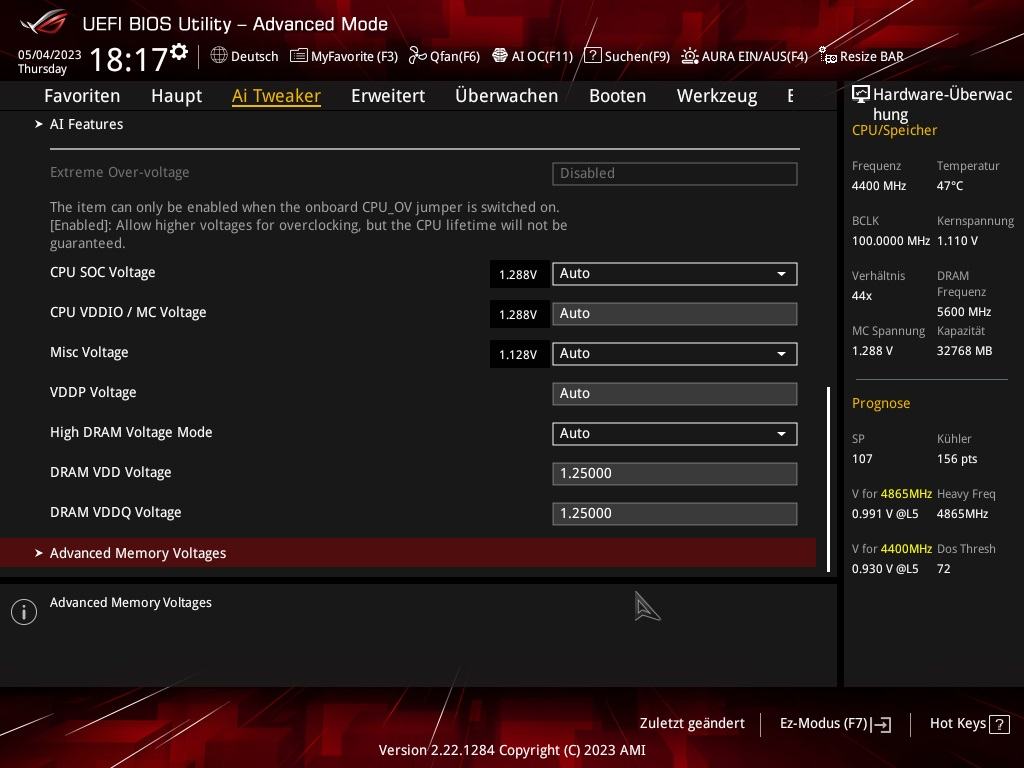
Task: Open the Booten tab
Action: pos(618,96)
